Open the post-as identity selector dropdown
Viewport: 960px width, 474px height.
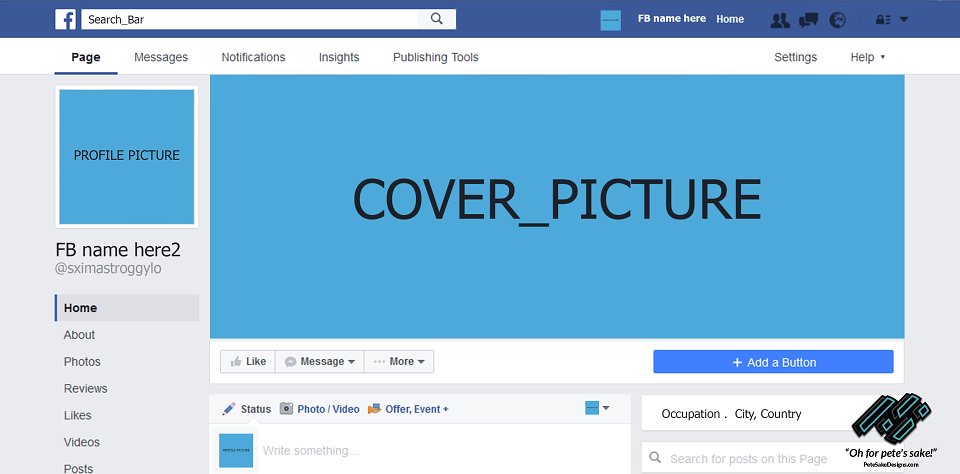(x=598, y=408)
